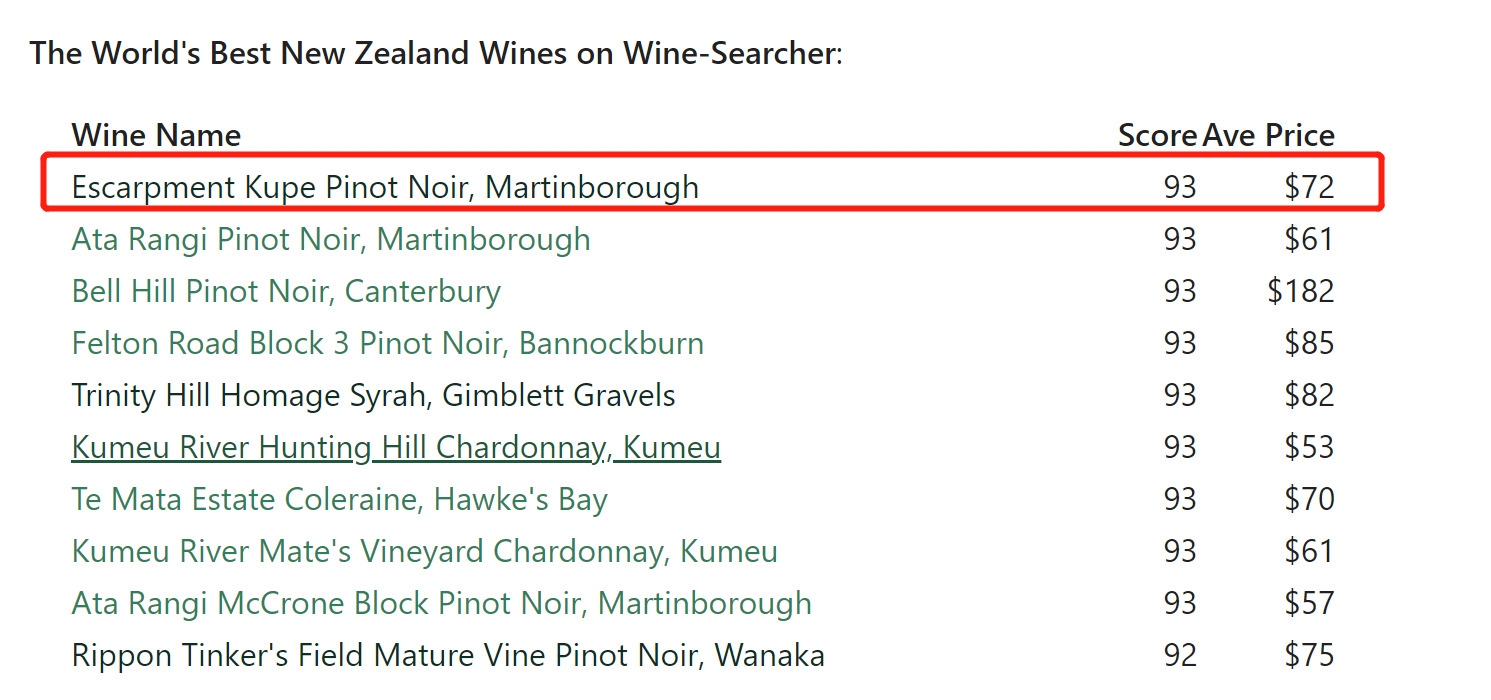The height and width of the screenshot is (700, 1491).
Task: Select Felton Road Block 3 Pinot Noir
Action: coord(387,344)
